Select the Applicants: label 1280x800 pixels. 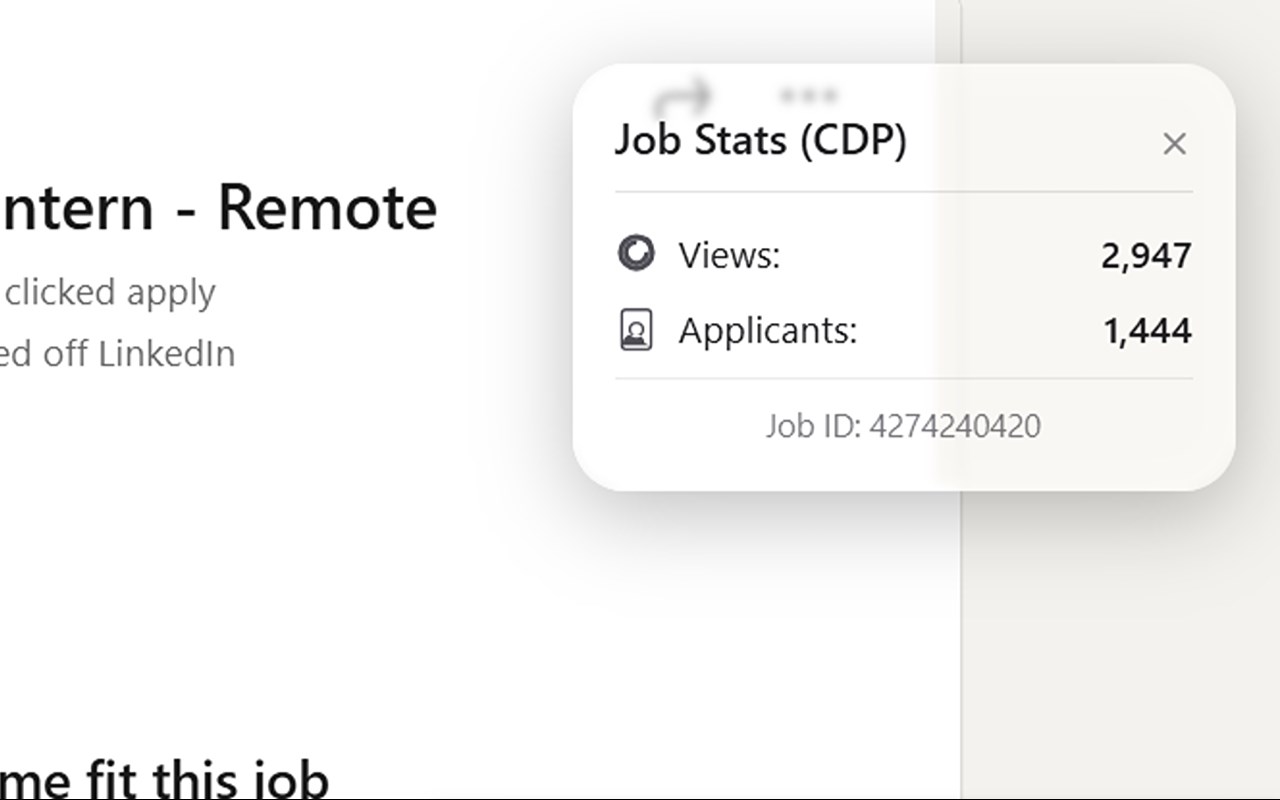coord(767,330)
